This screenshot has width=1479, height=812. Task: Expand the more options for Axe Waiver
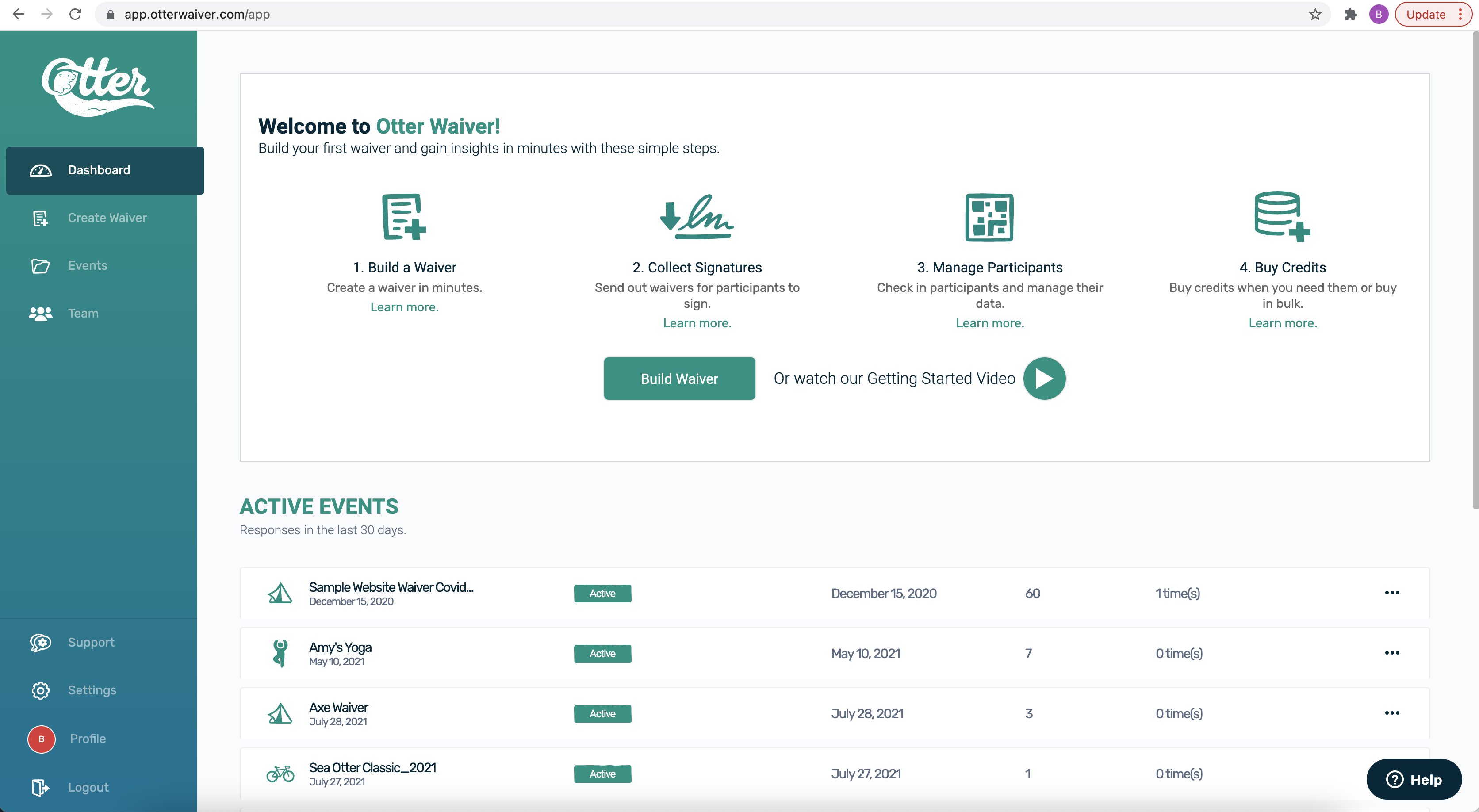pyautogui.click(x=1392, y=713)
